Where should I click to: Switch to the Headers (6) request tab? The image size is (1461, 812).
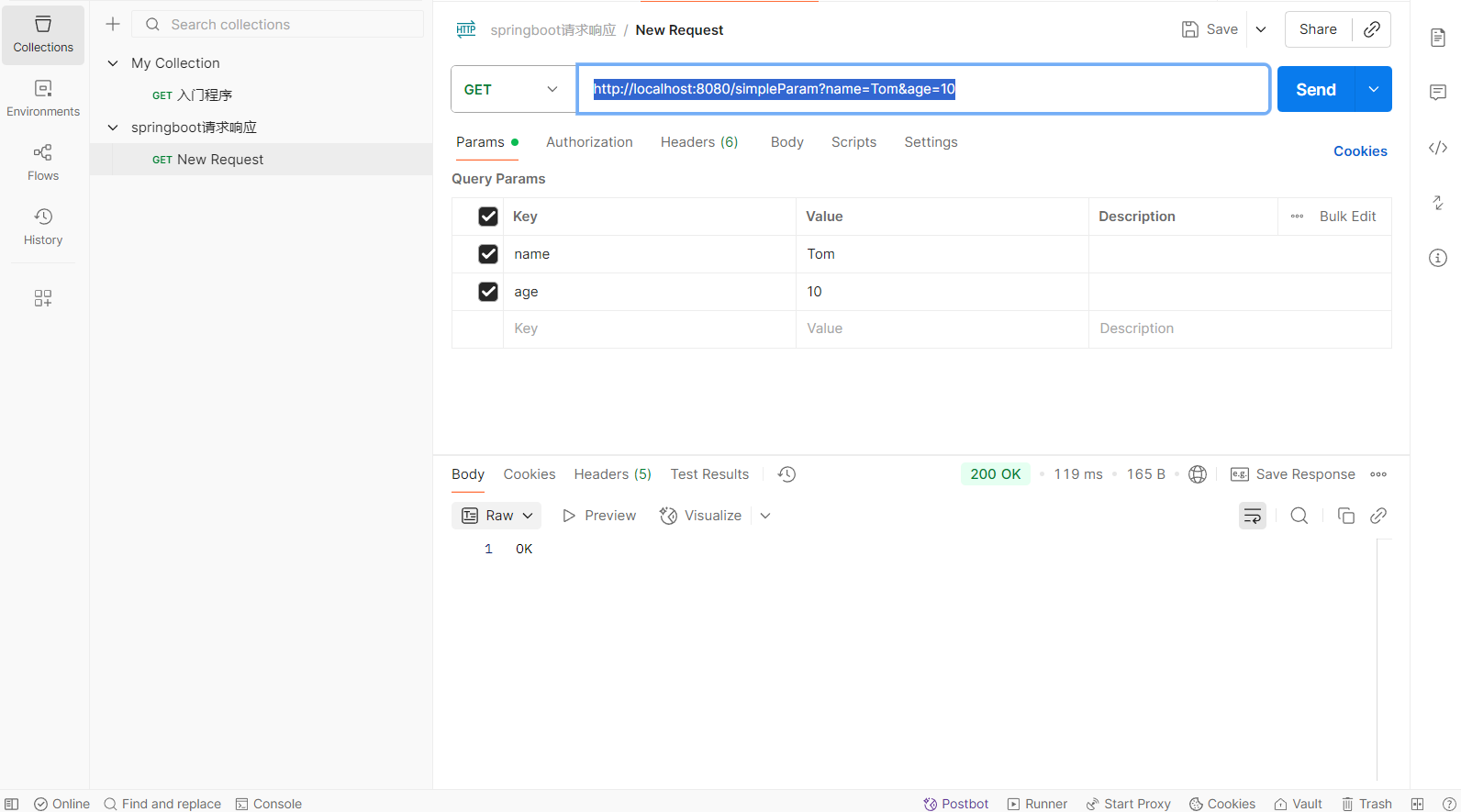click(699, 142)
